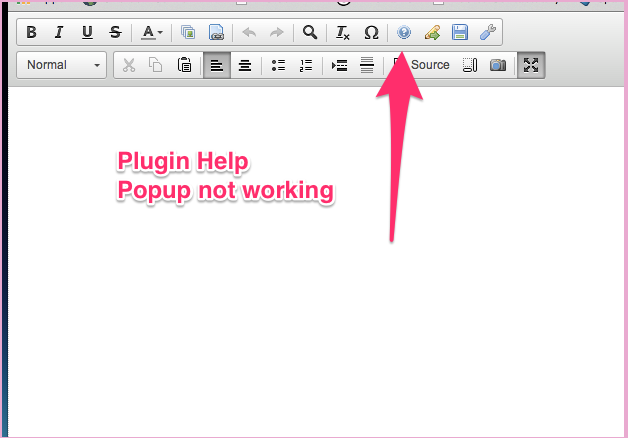Image resolution: width=628 pixels, height=438 pixels.
Task: Align text left
Action: point(217,65)
